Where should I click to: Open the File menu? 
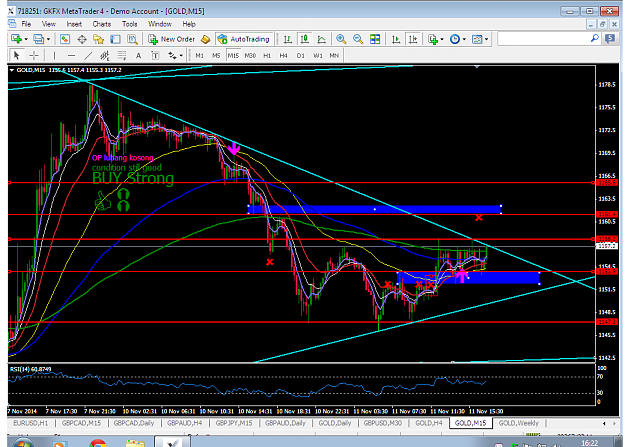coord(26,24)
